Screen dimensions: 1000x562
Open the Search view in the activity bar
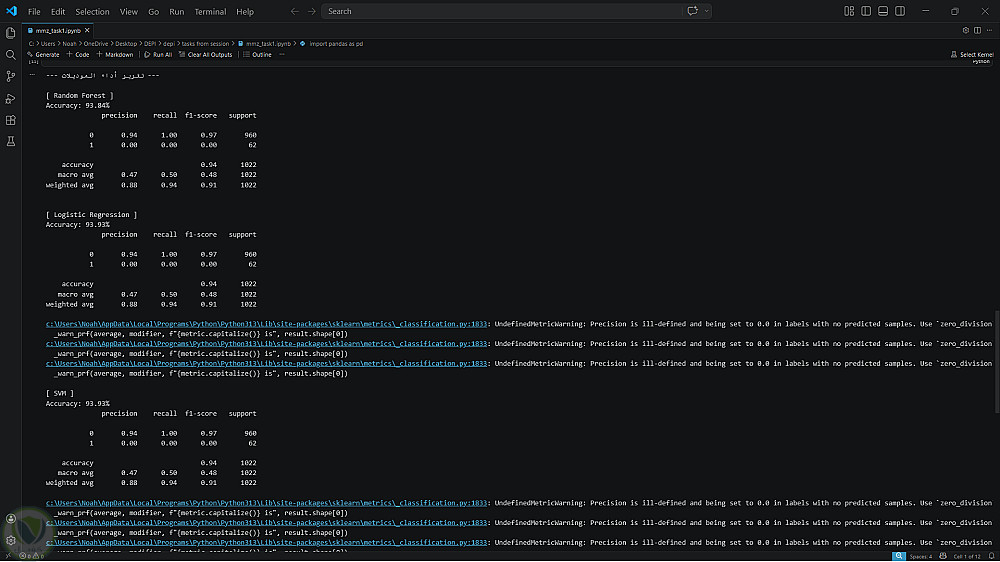(x=11, y=55)
